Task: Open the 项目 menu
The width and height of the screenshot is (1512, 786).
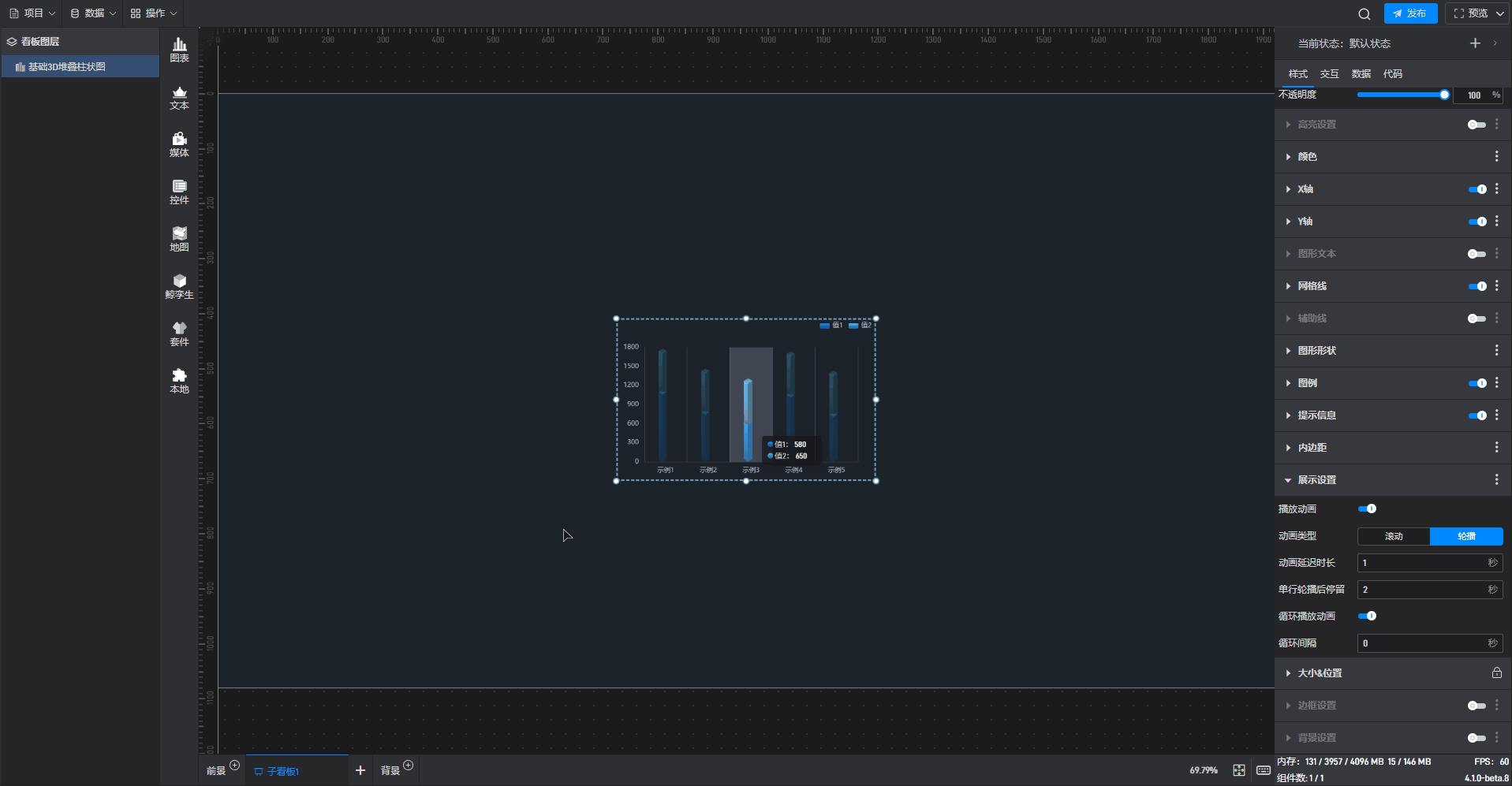Action: pyautogui.click(x=32, y=13)
